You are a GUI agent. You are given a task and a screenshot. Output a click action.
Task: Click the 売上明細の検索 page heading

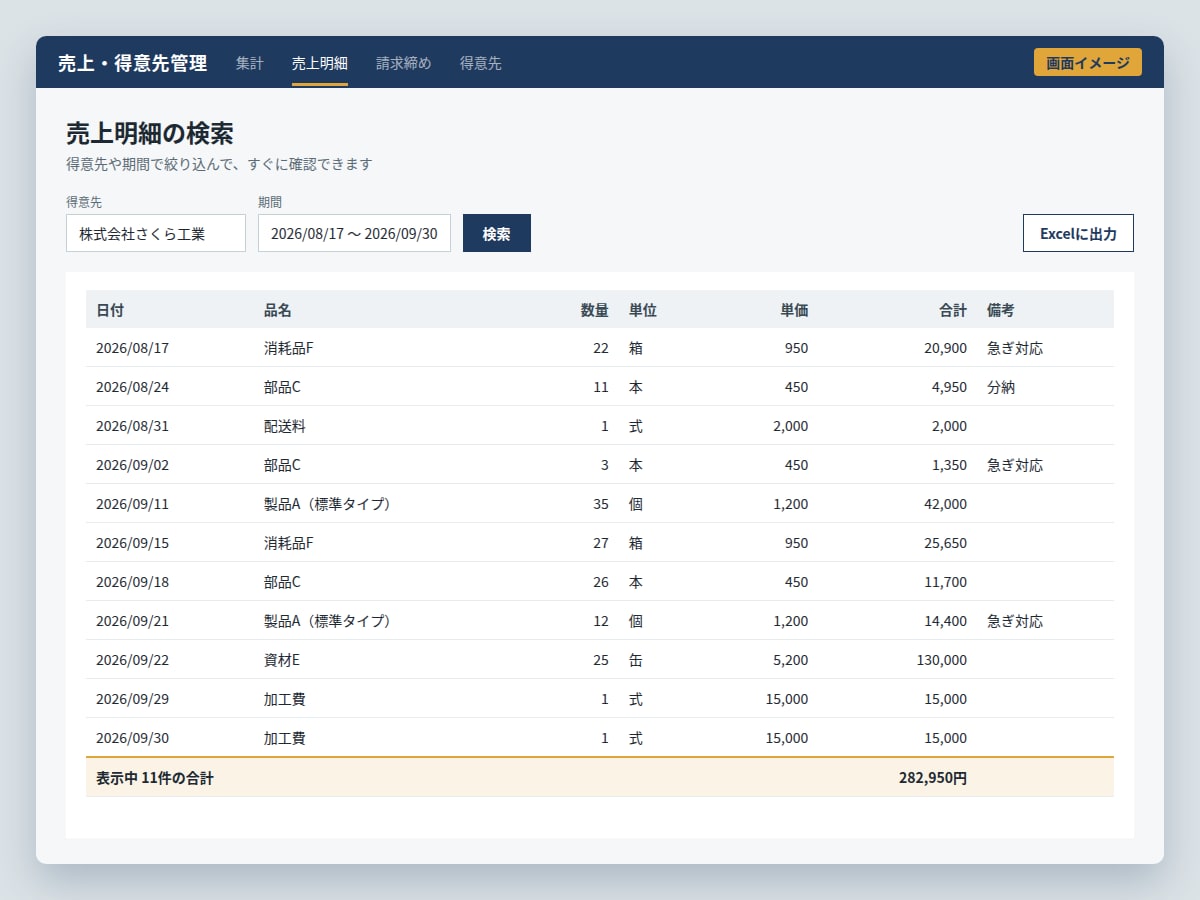(x=150, y=133)
